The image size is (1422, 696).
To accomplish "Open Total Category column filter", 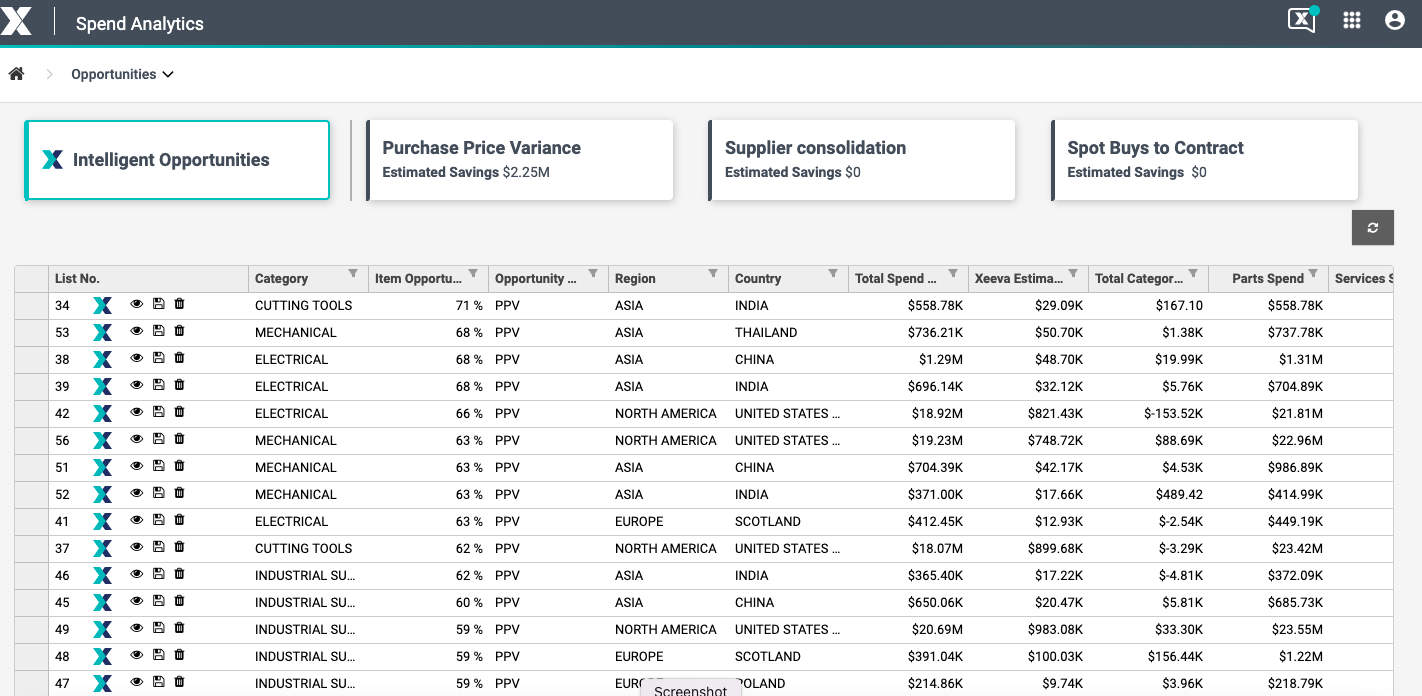I will [1193, 274].
